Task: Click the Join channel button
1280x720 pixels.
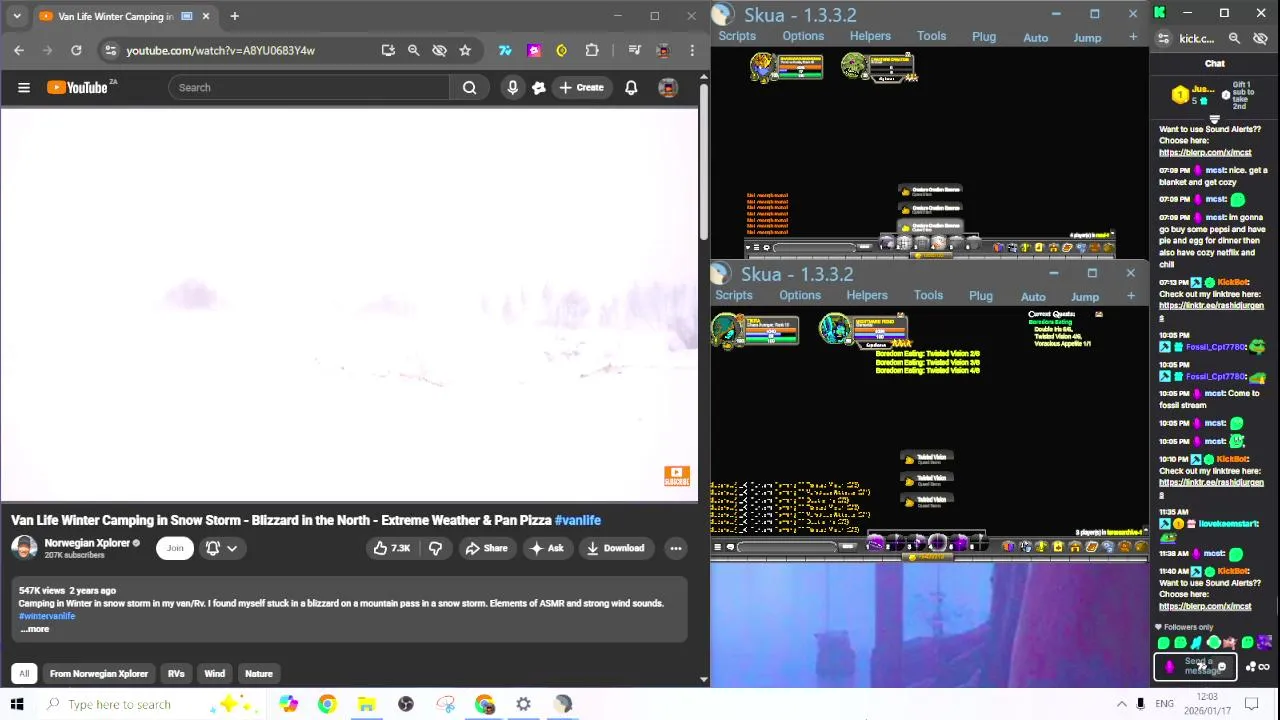Action: click(175, 548)
